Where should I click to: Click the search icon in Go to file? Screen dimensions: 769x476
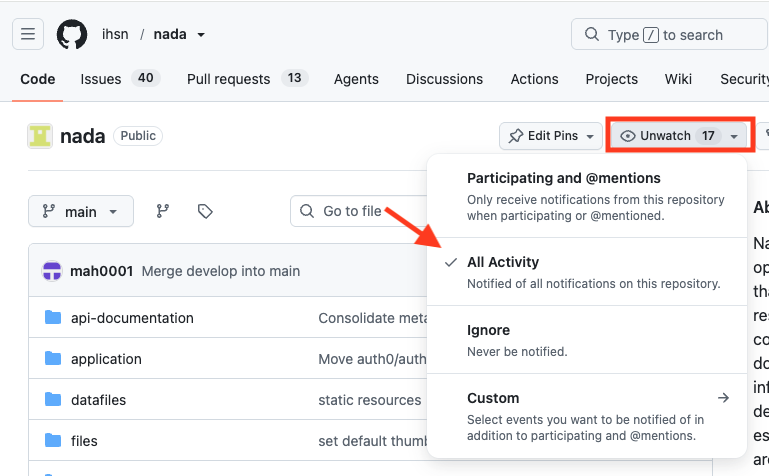[307, 211]
